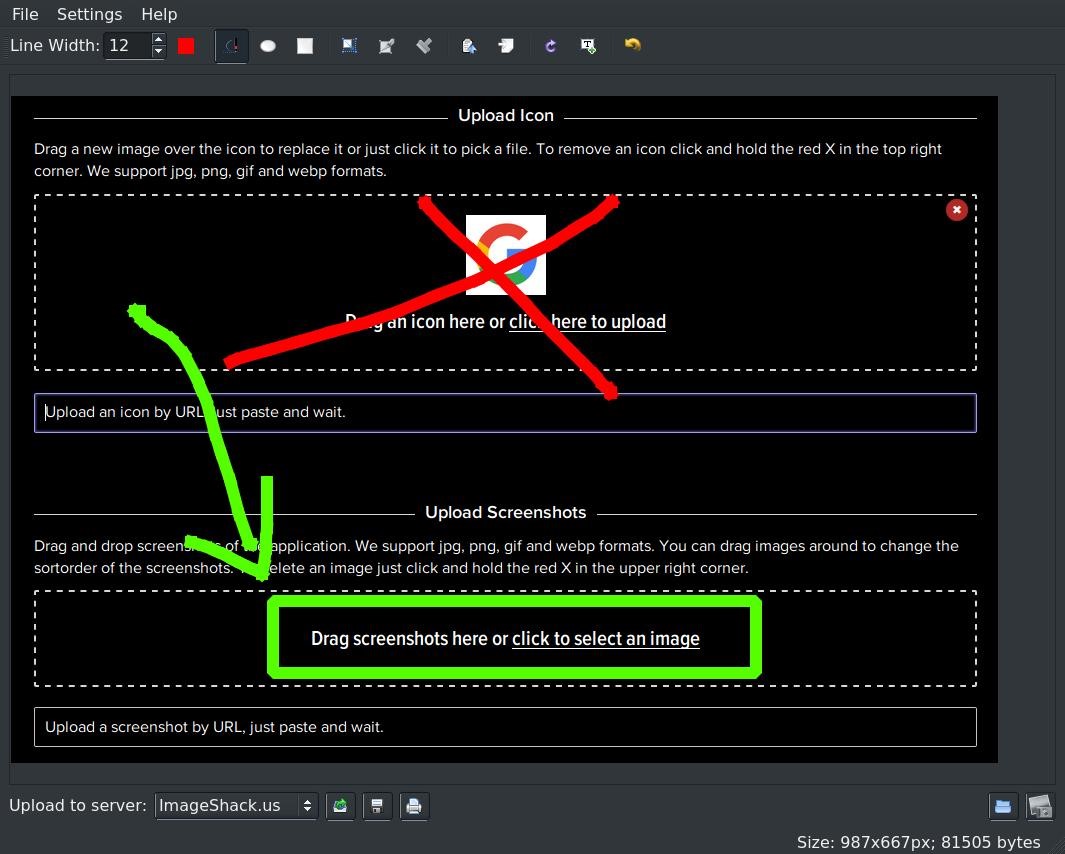Upload the image to the selected server

coord(340,806)
